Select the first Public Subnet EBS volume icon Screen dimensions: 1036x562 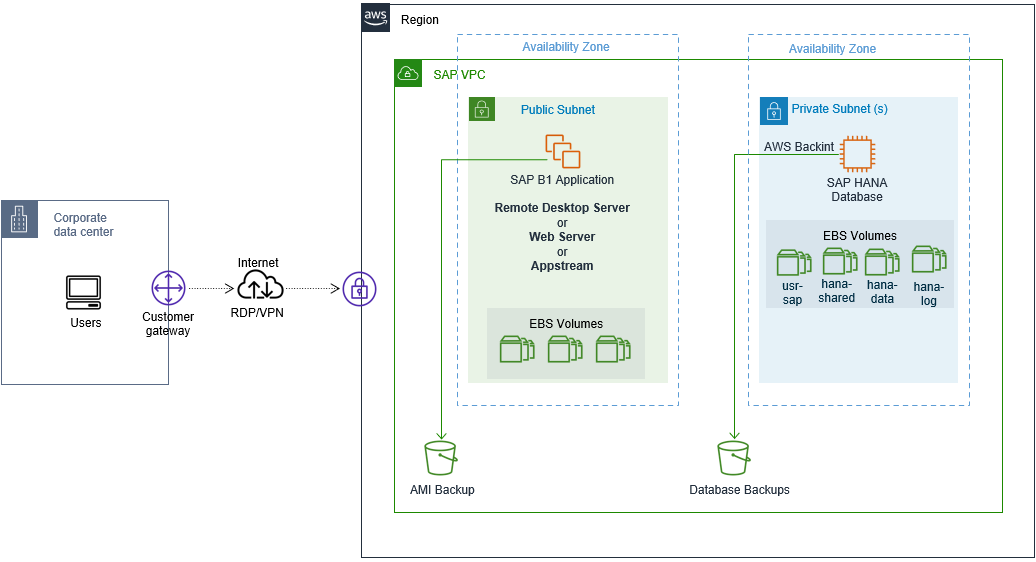click(517, 349)
